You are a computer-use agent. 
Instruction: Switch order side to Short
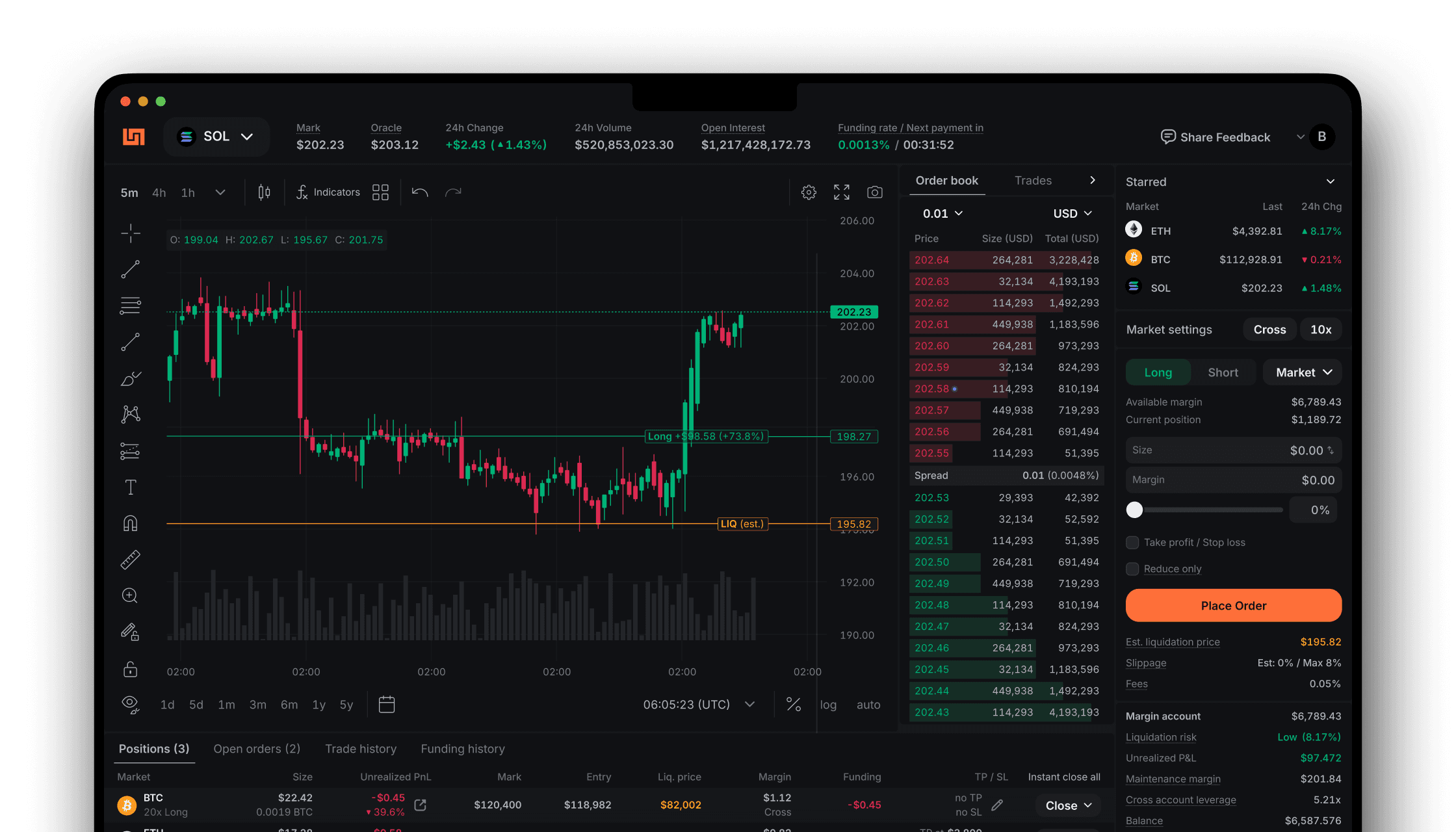(x=1223, y=372)
